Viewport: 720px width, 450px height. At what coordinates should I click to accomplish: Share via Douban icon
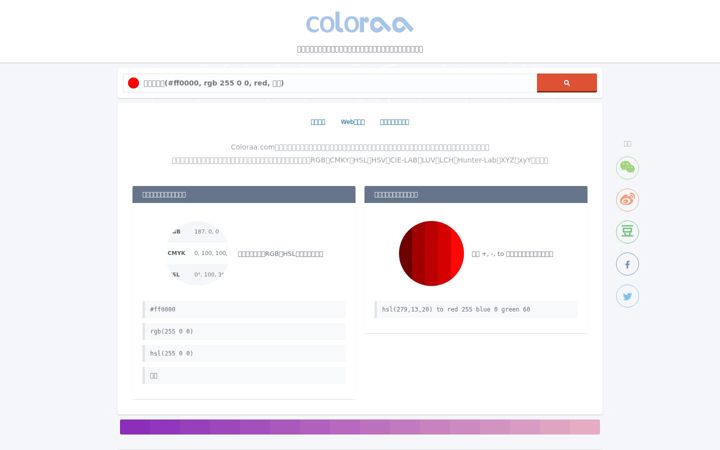coord(627,231)
